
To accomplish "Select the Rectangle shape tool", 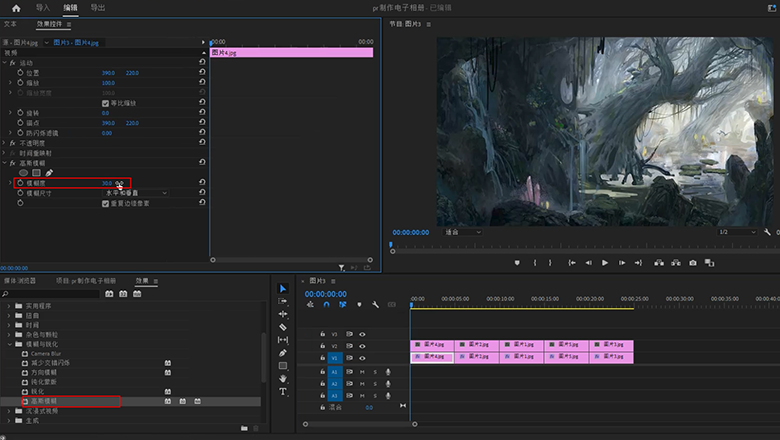I will (x=283, y=366).
